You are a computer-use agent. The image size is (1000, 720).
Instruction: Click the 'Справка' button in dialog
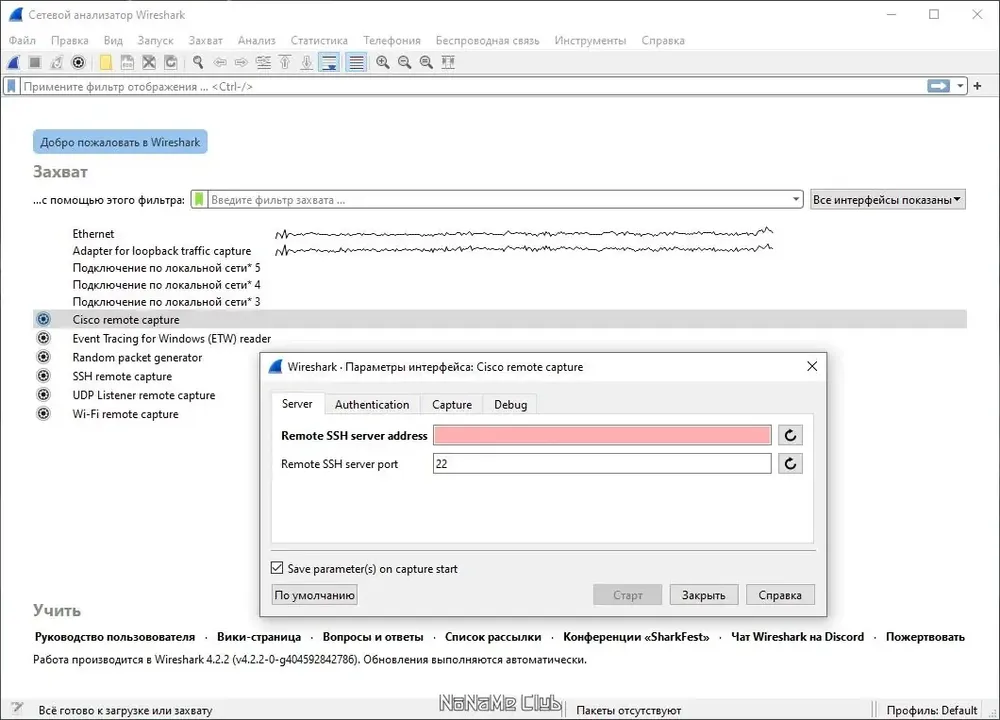click(x=780, y=595)
